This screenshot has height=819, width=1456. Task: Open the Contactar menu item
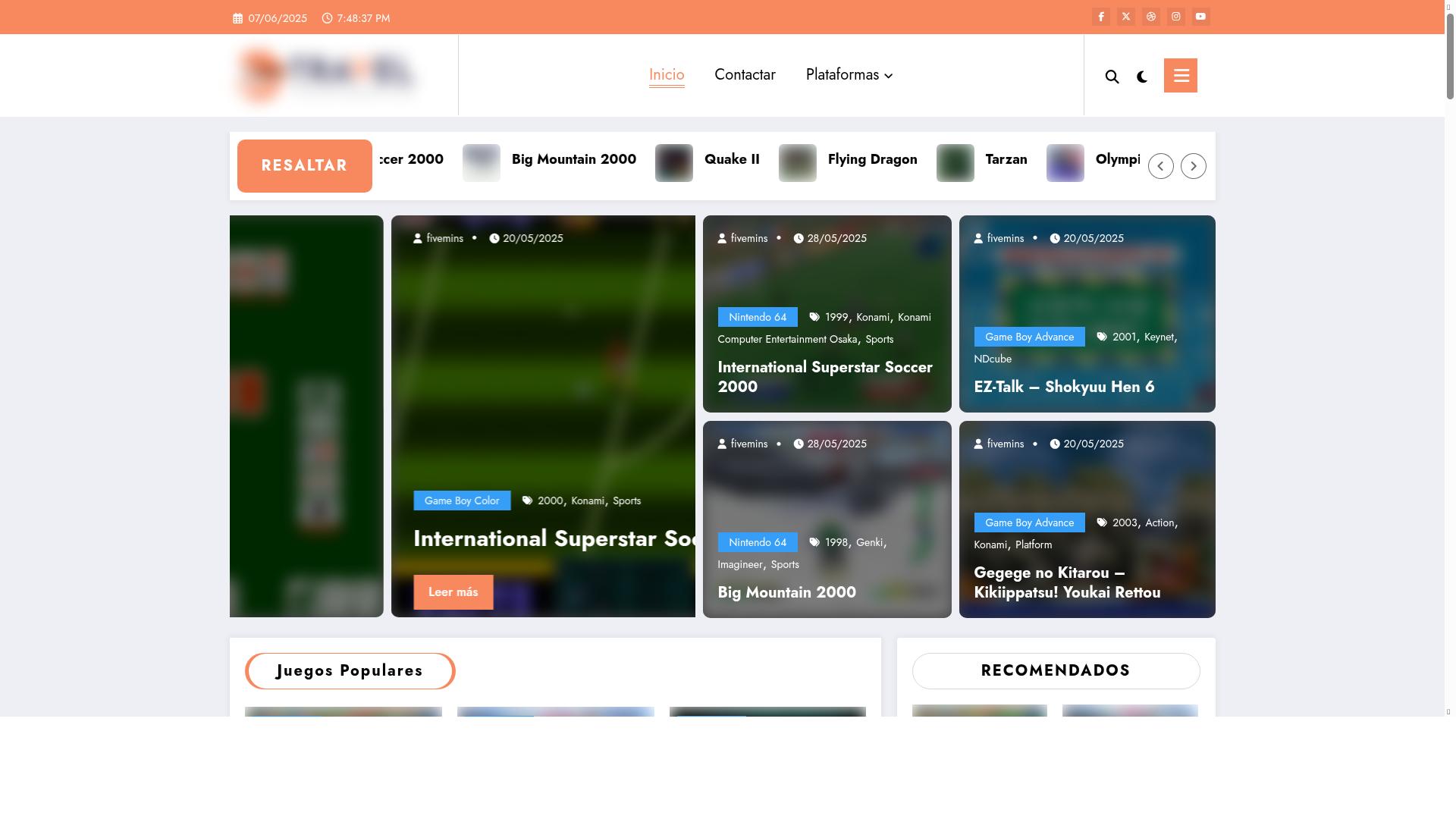[x=745, y=75]
